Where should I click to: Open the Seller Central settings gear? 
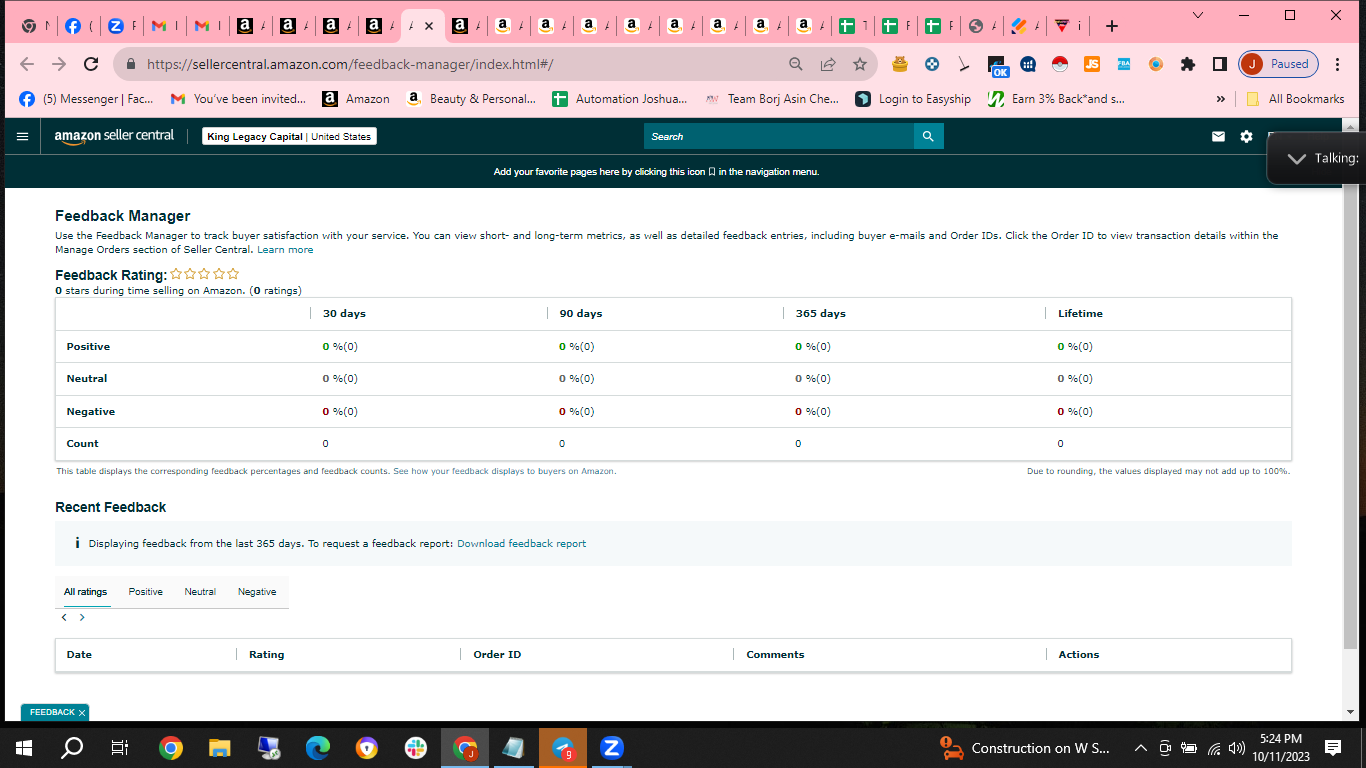[x=1246, y=136]
